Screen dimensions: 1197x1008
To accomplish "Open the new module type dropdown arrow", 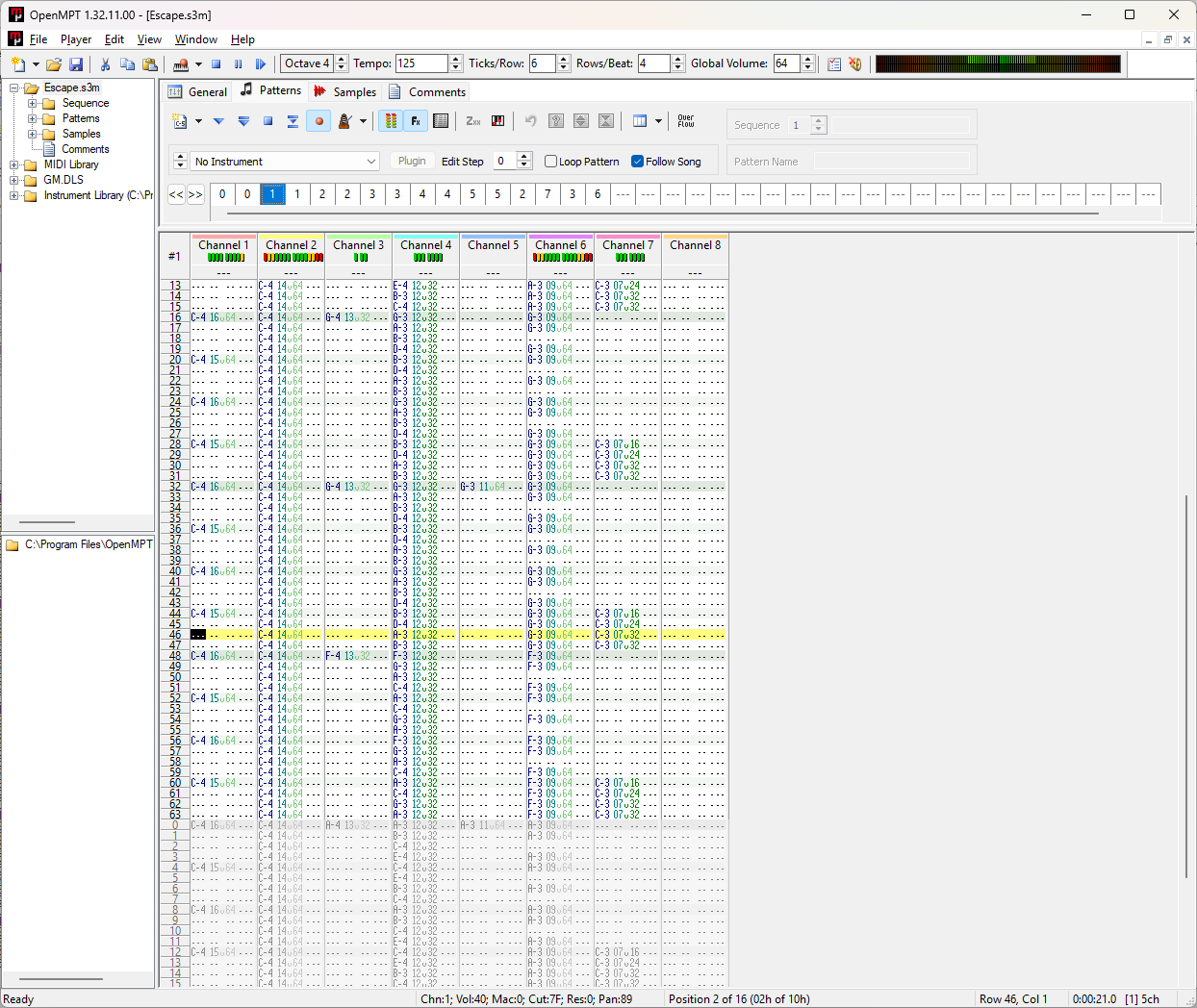I will [x=36, y=64].
